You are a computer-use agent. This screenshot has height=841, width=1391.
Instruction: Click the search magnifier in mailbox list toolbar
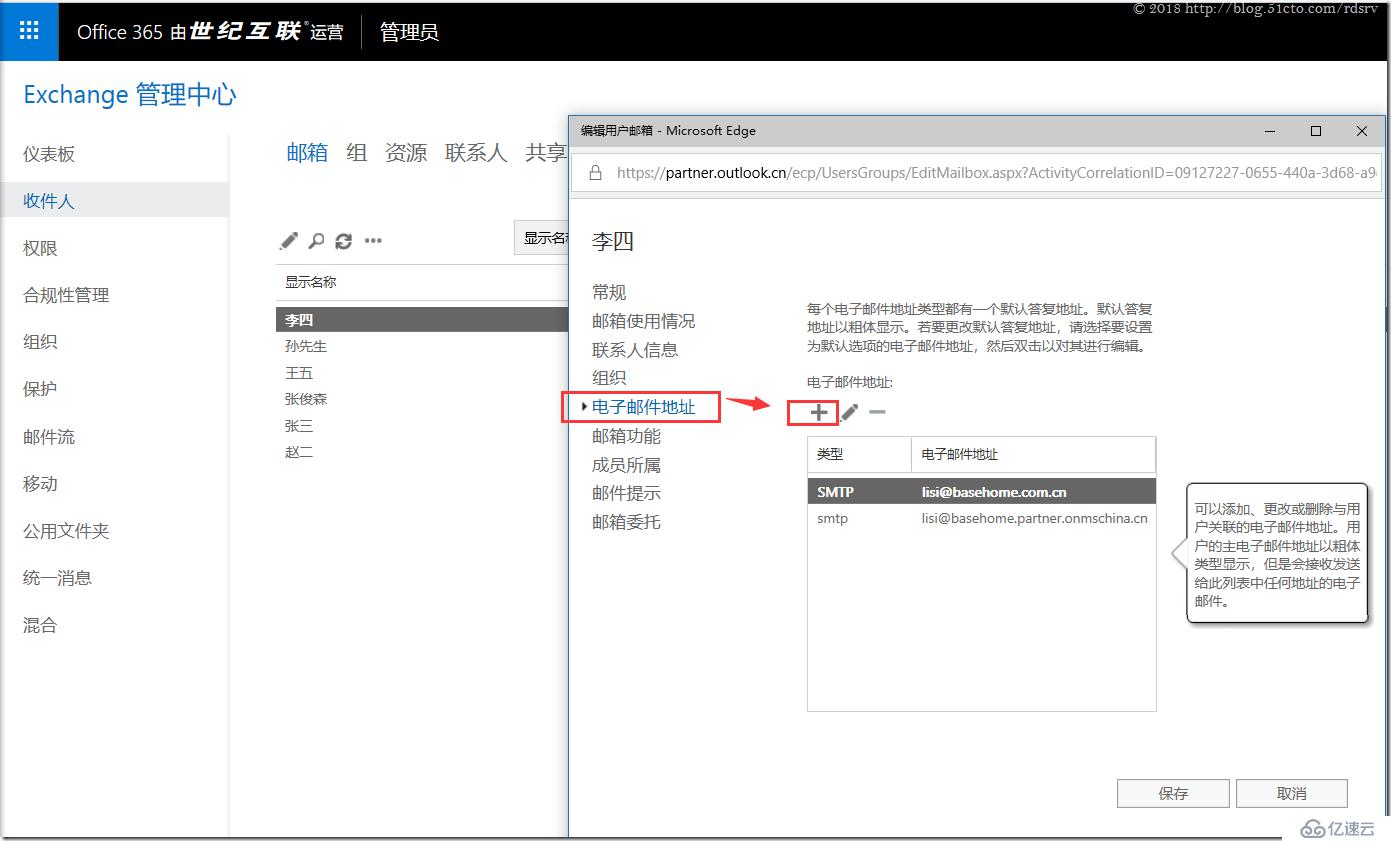[316, 240]
